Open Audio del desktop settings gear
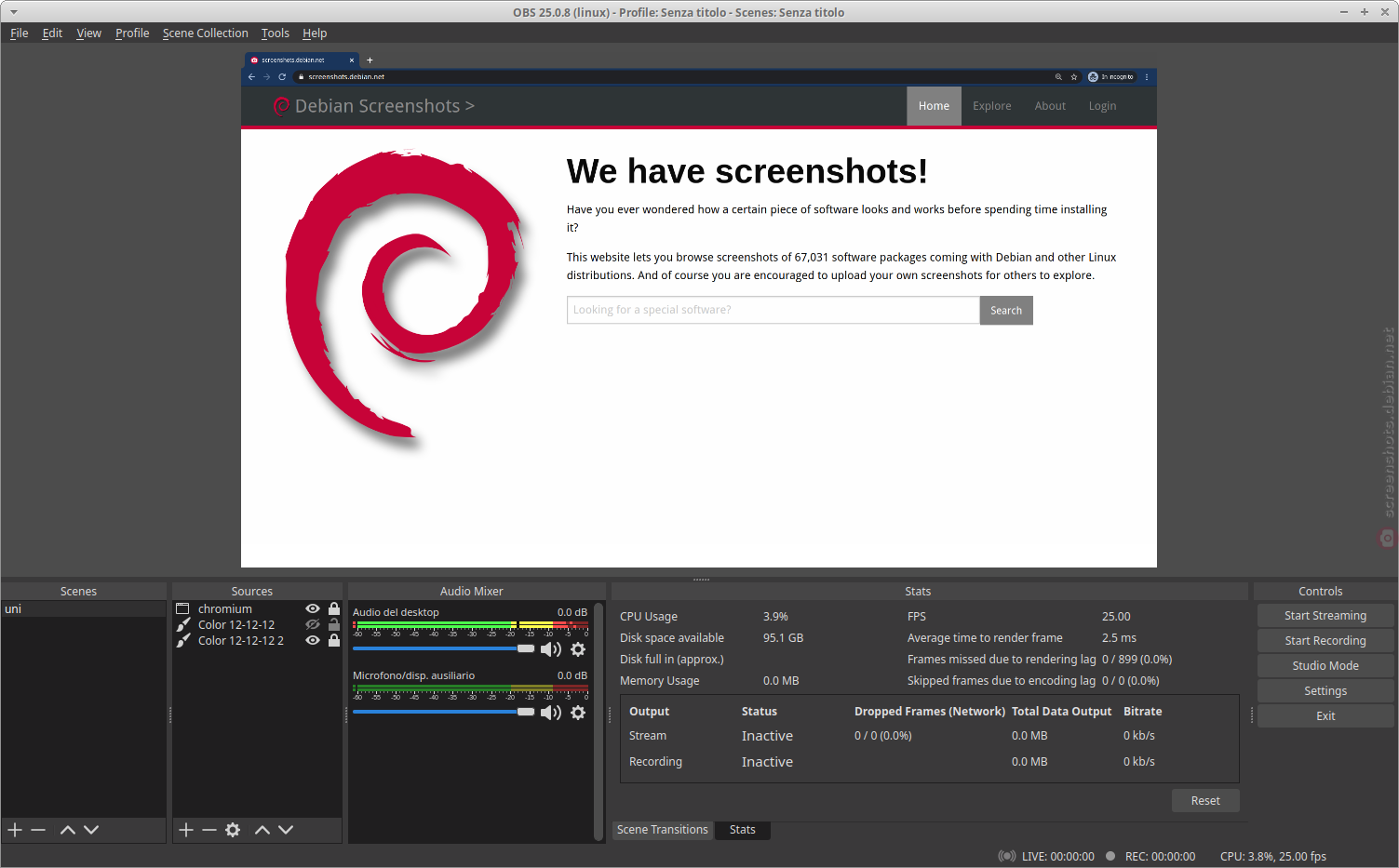Viewport: 1399px width, 868px height. 578,649
